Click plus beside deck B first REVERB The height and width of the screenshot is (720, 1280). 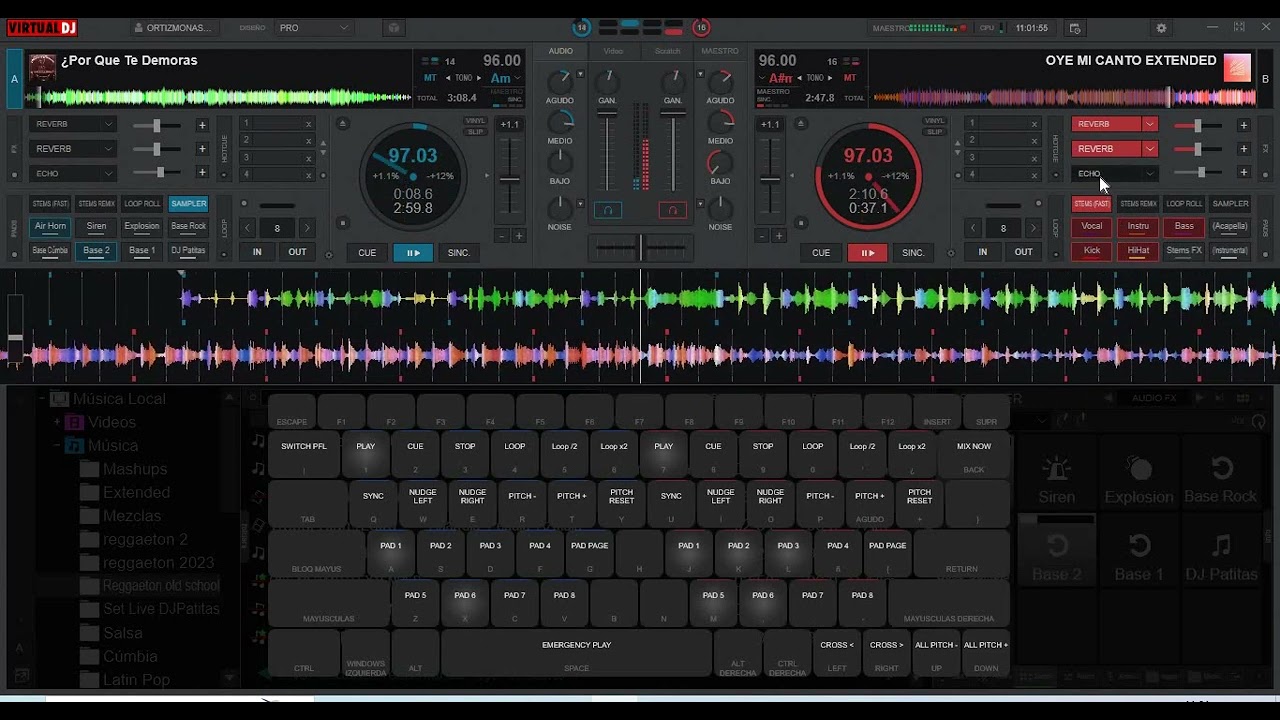[x=1243, y=125]
